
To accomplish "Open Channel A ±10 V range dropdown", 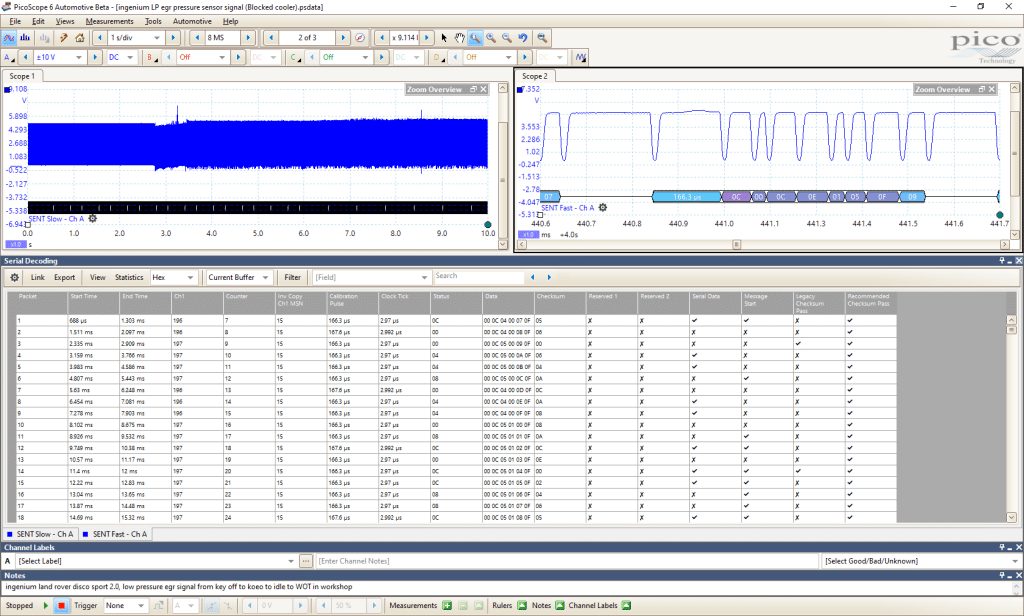I will coord(78,57).
